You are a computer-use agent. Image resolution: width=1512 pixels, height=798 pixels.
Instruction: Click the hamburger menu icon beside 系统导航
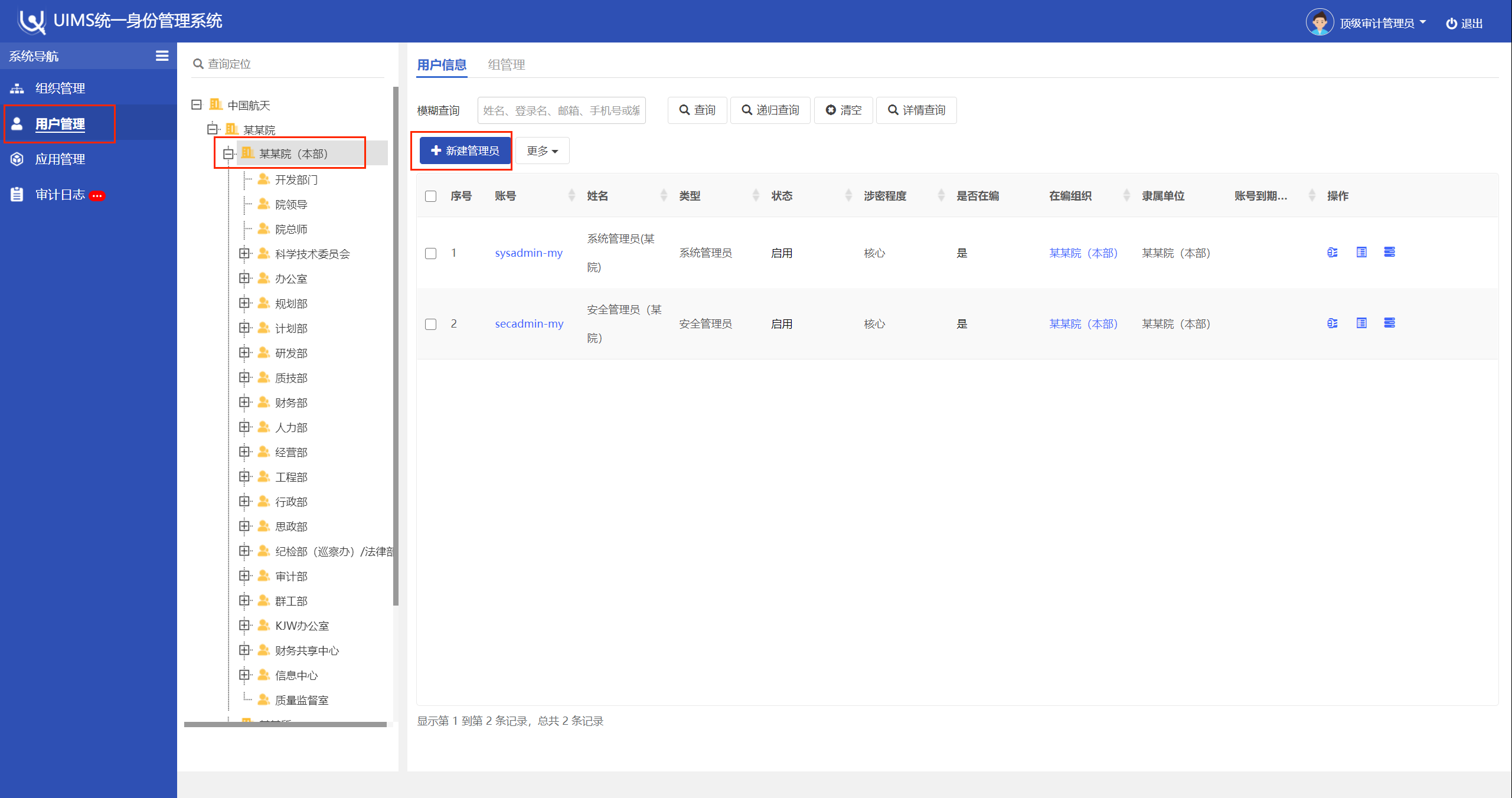(x=162, y=56)
